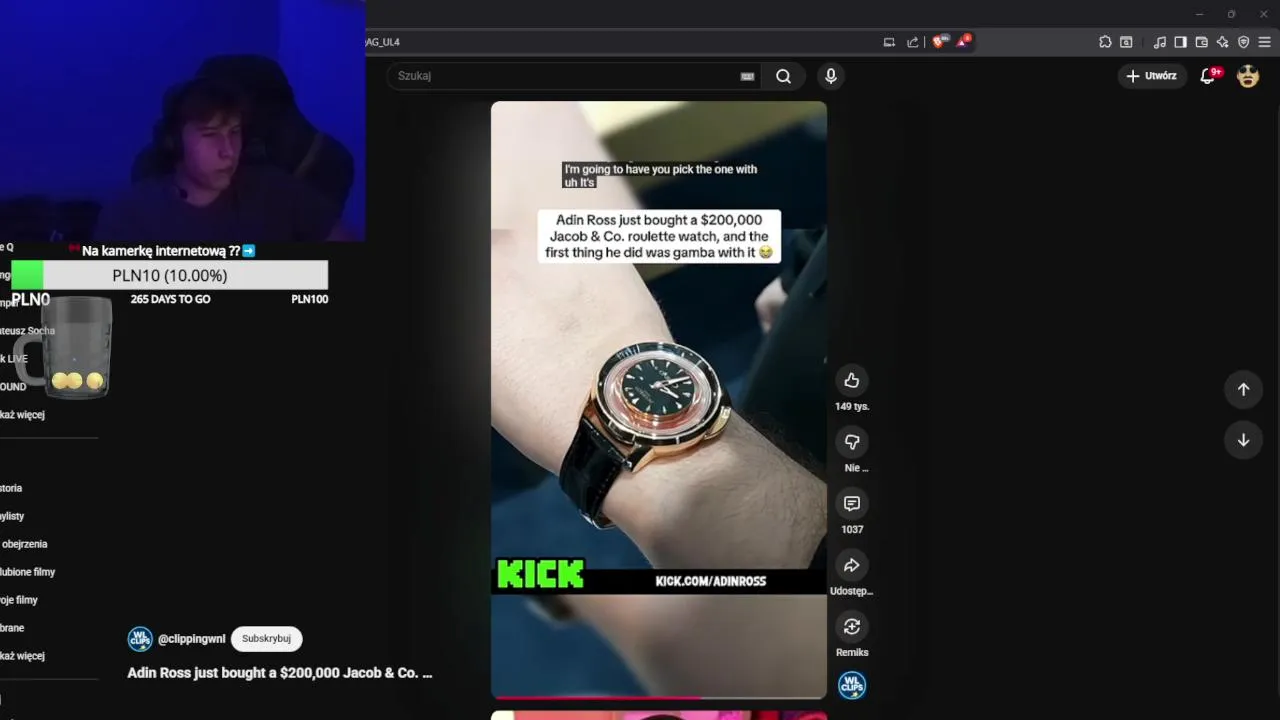The image size is (1280, 720).
Task: Open Brave Rewards triangle icon
Action: (x=963, y=42)
